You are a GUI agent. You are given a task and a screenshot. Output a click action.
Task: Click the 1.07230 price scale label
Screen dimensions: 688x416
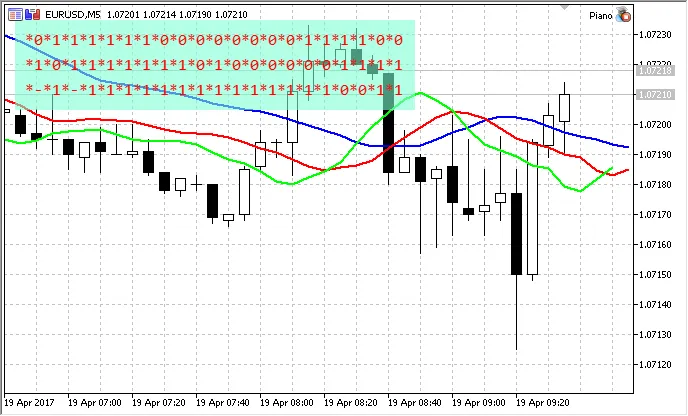point(656,34)
